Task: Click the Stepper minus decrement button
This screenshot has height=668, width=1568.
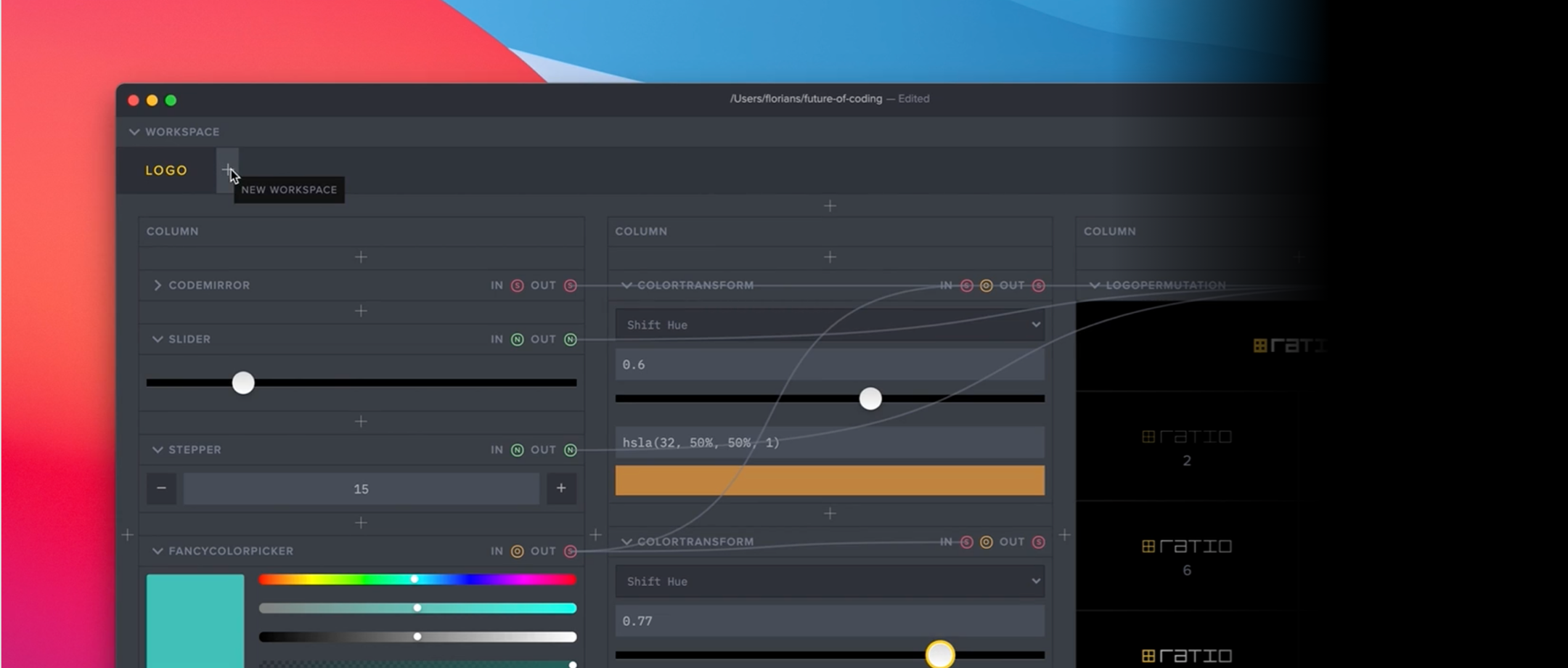Action: [x=161, y=489]
